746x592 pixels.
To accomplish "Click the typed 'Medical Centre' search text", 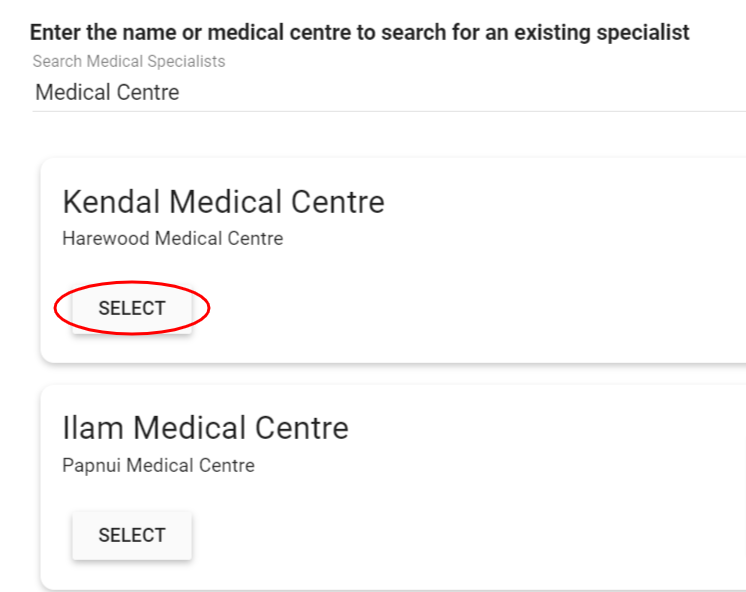I will pos(107,93).
